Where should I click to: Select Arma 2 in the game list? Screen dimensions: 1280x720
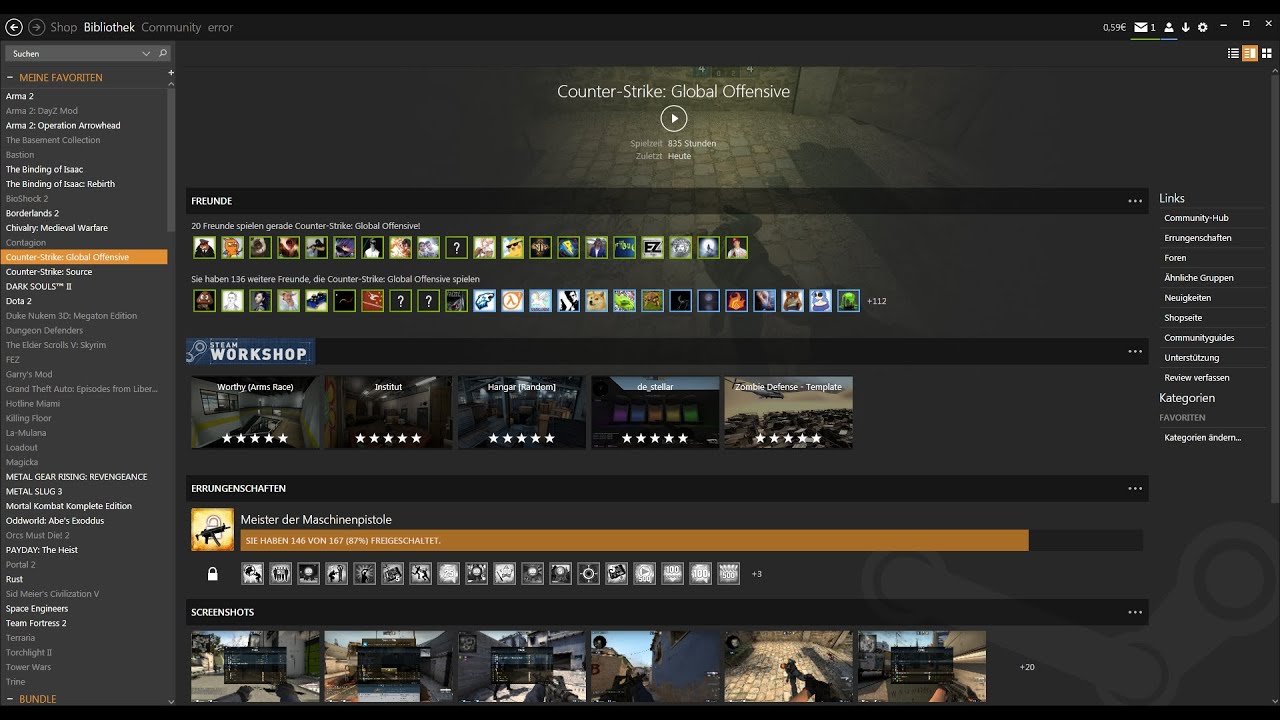(x=20, y=96)
